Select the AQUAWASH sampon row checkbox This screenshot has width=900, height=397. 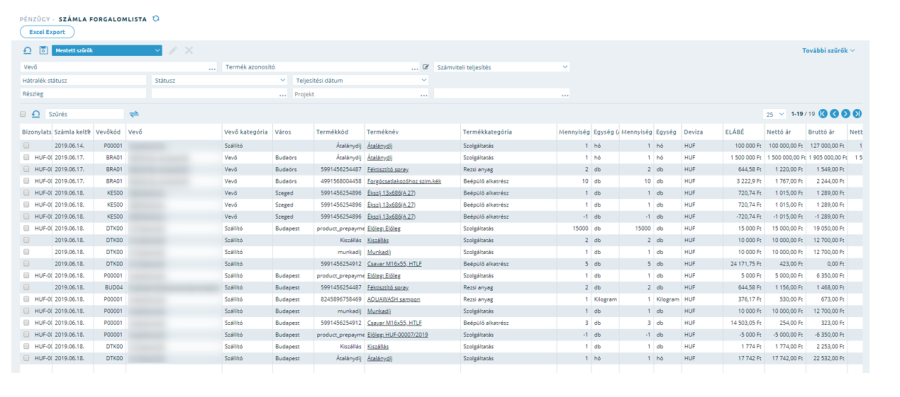coord(26,299)
